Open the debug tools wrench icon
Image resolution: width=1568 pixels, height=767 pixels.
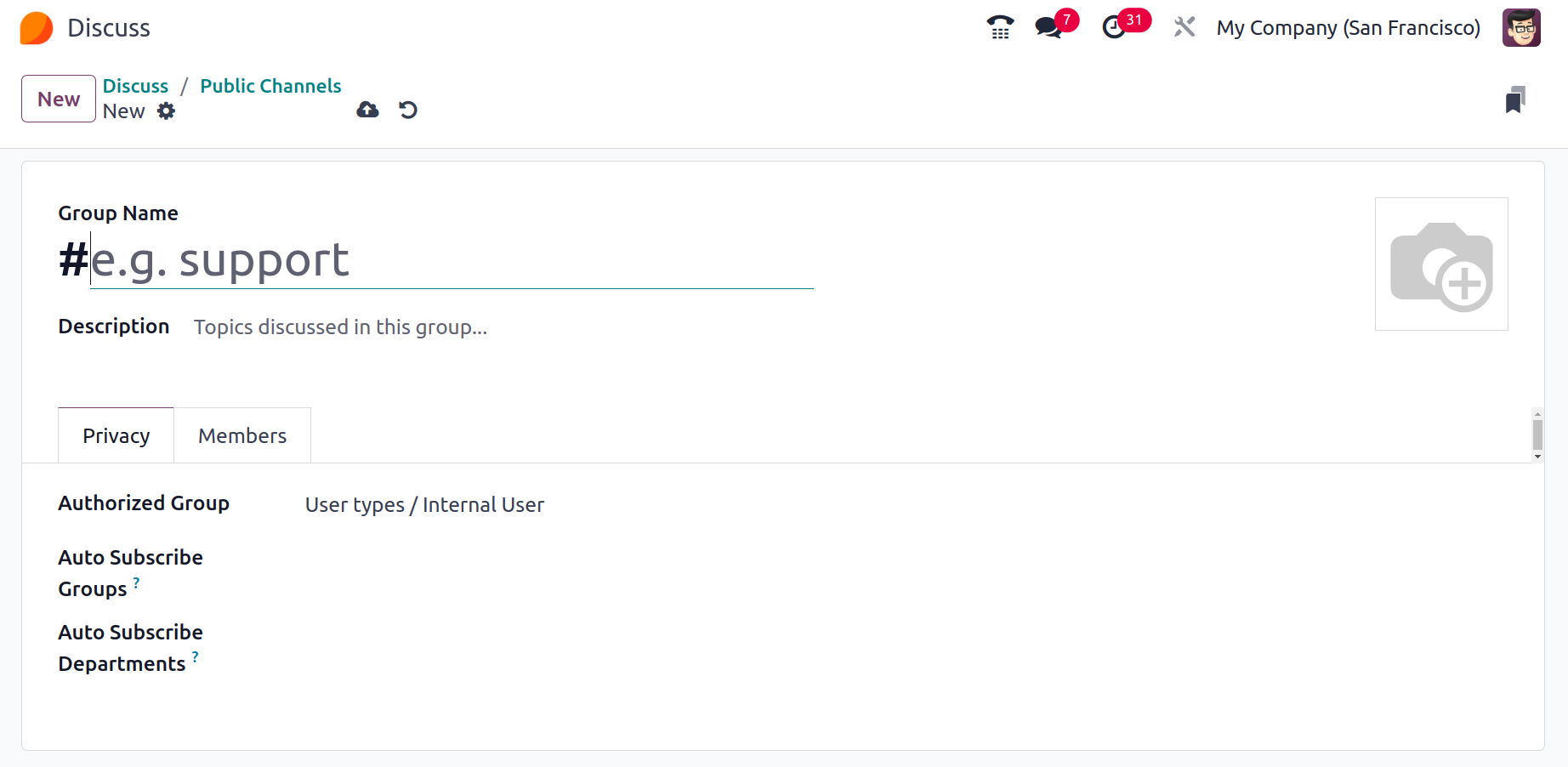1184,27
